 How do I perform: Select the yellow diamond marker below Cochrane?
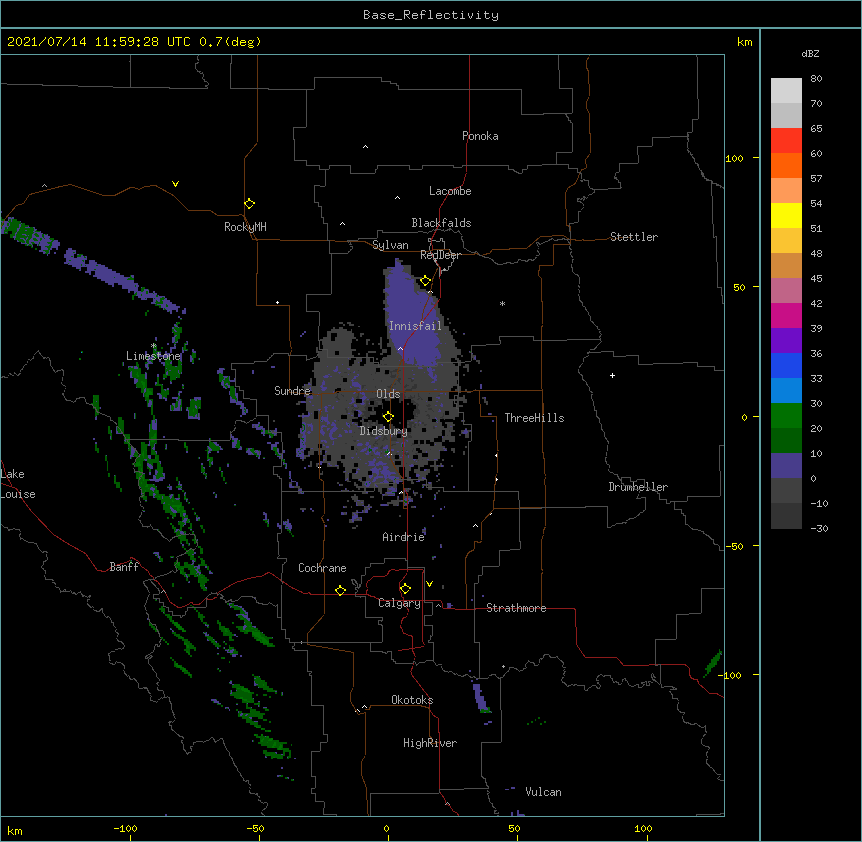pyautogui.click(x=340, y=590)
